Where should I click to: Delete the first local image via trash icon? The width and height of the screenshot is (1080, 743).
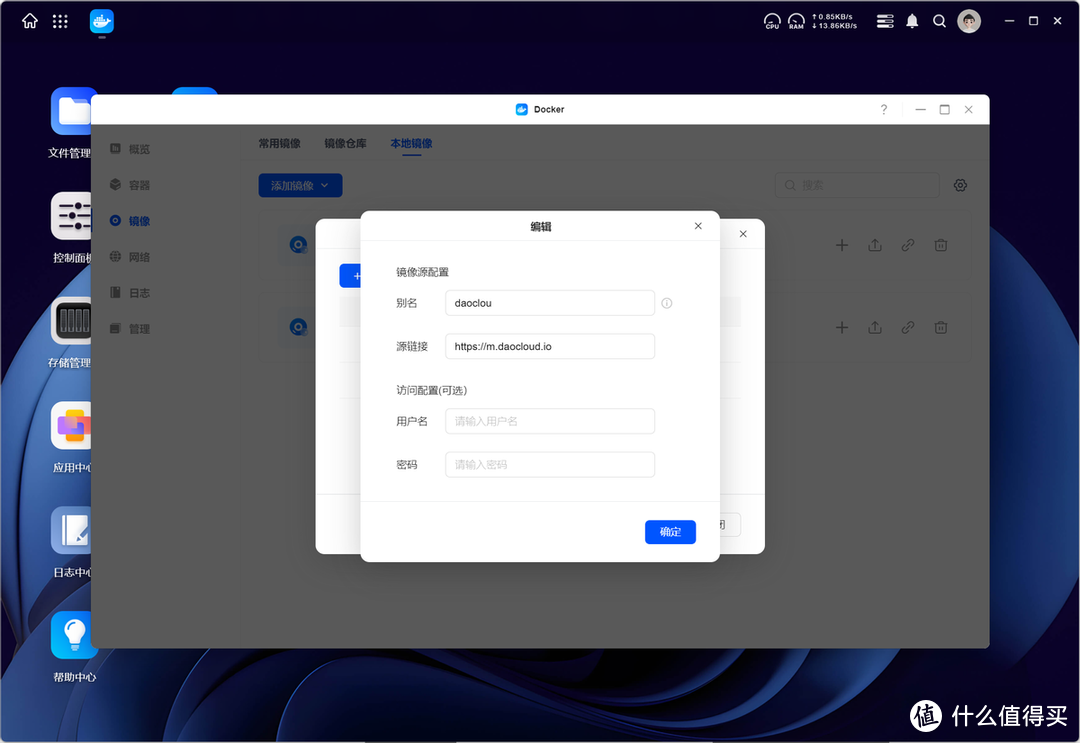coord(940,245)
